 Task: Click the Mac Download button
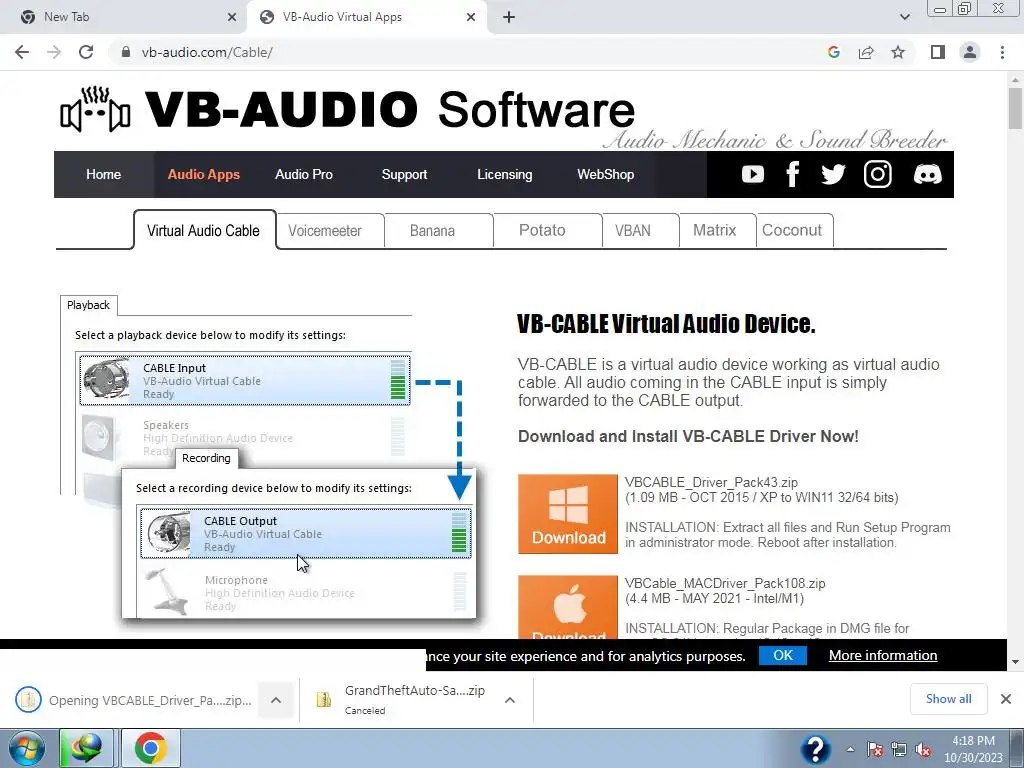pyautogui.click(x=568, y=607)
